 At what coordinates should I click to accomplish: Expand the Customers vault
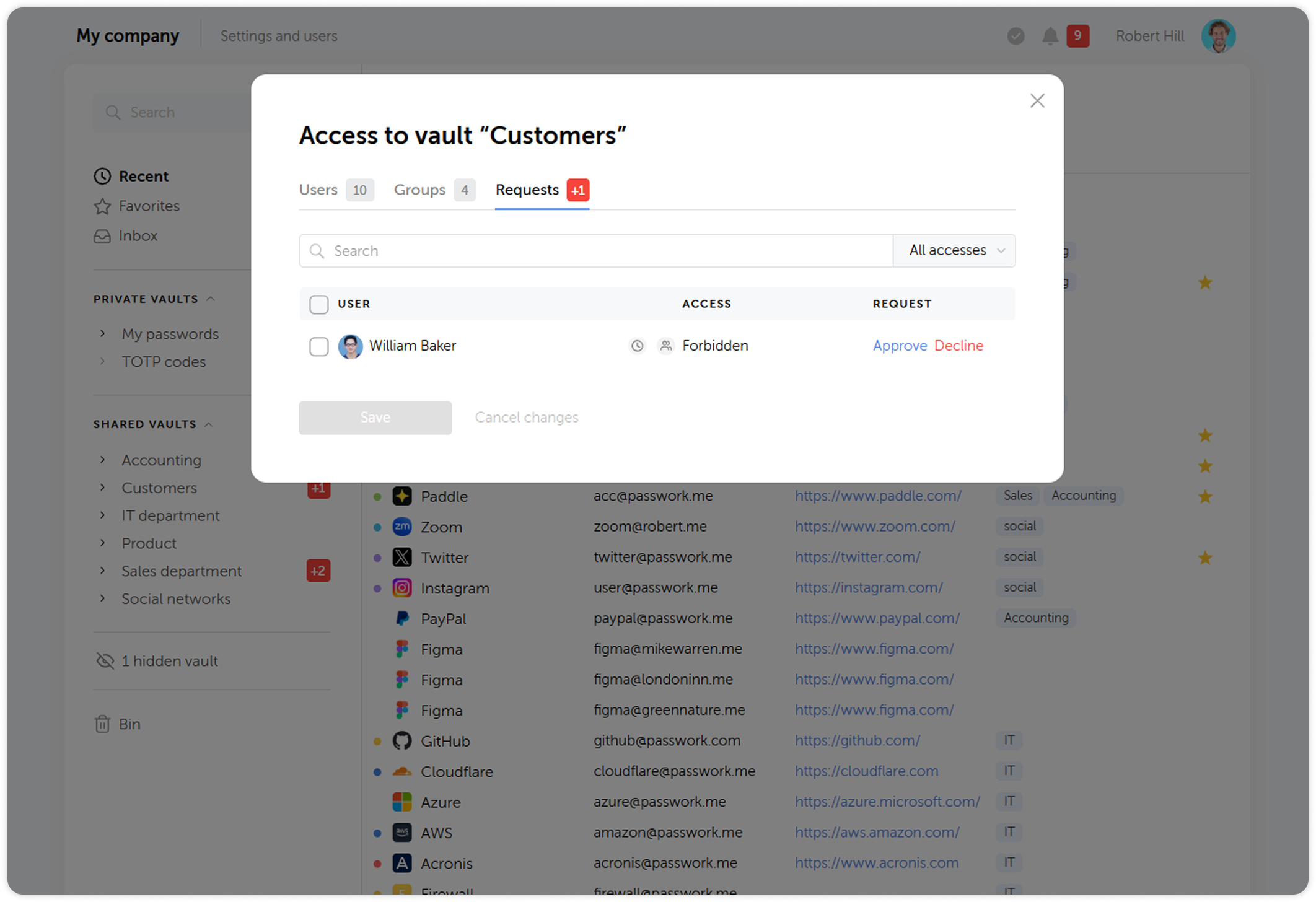pyautogui.click(x=102, y=488)
